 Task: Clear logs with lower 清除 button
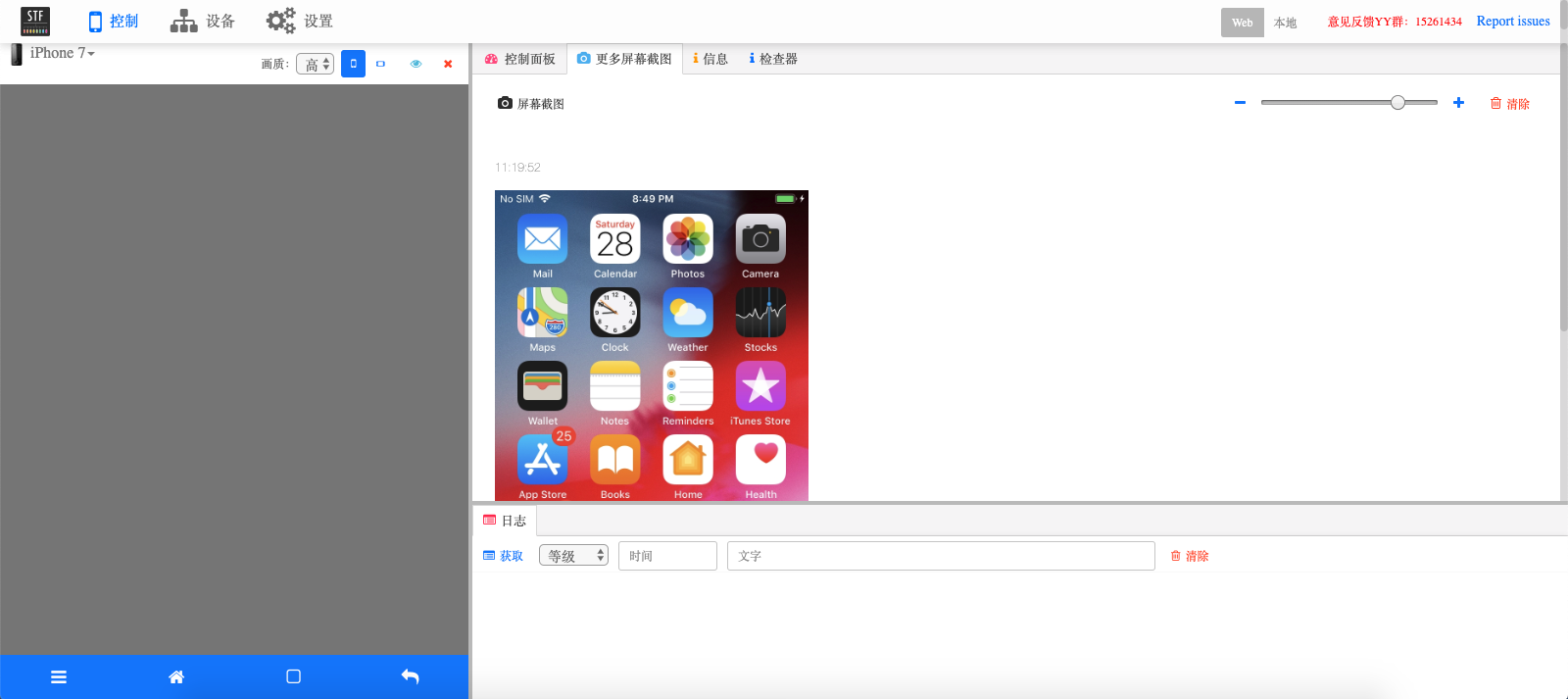(x=1190, y=556)
